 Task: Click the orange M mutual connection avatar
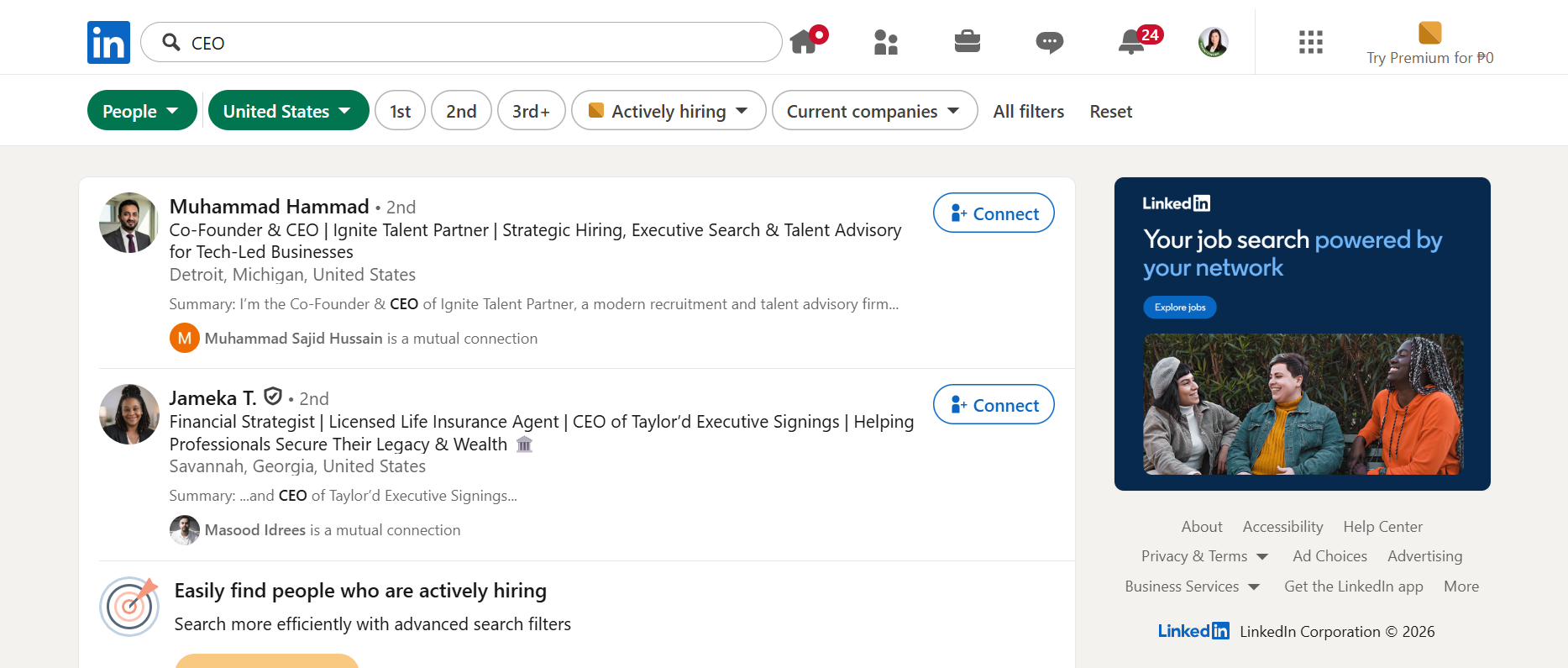click(185, 338)
